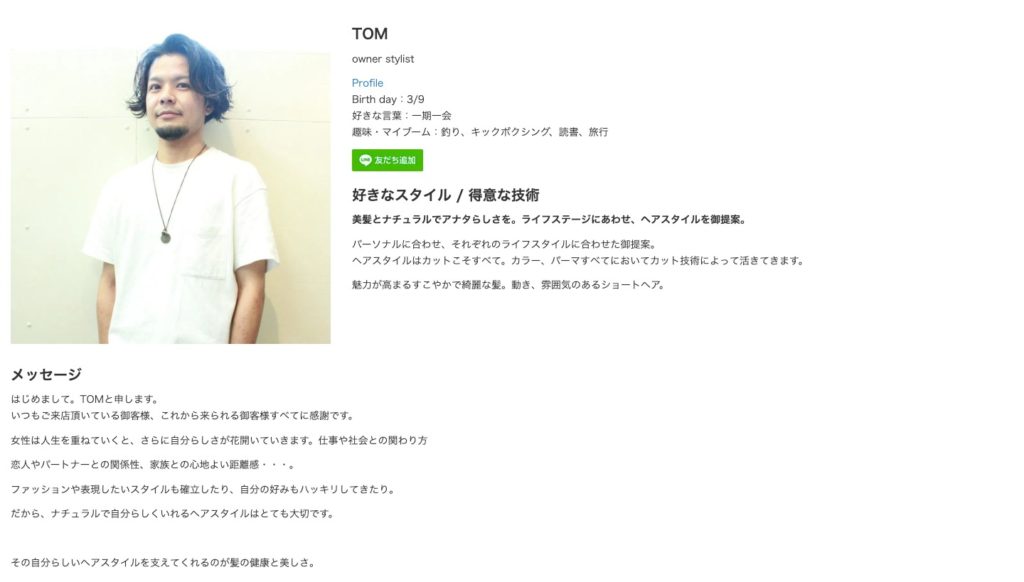Click the ファッションや表現したいスタイル sentence

[x=203, y=489]
